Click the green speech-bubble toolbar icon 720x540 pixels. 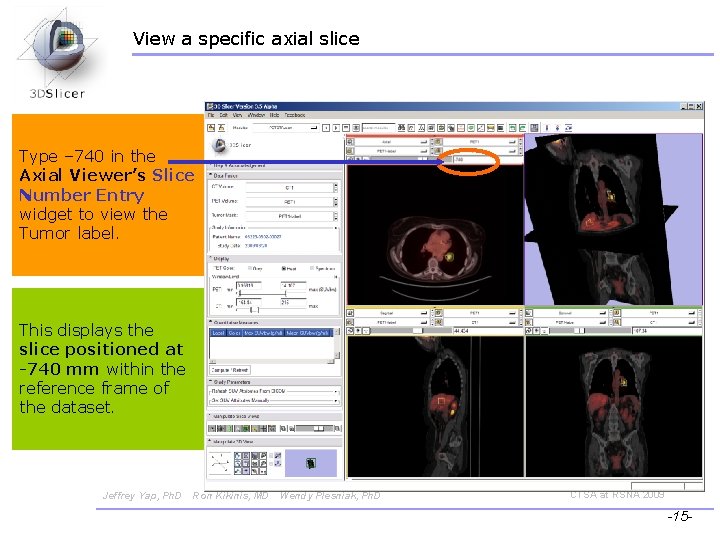click(x=471, y=128)
